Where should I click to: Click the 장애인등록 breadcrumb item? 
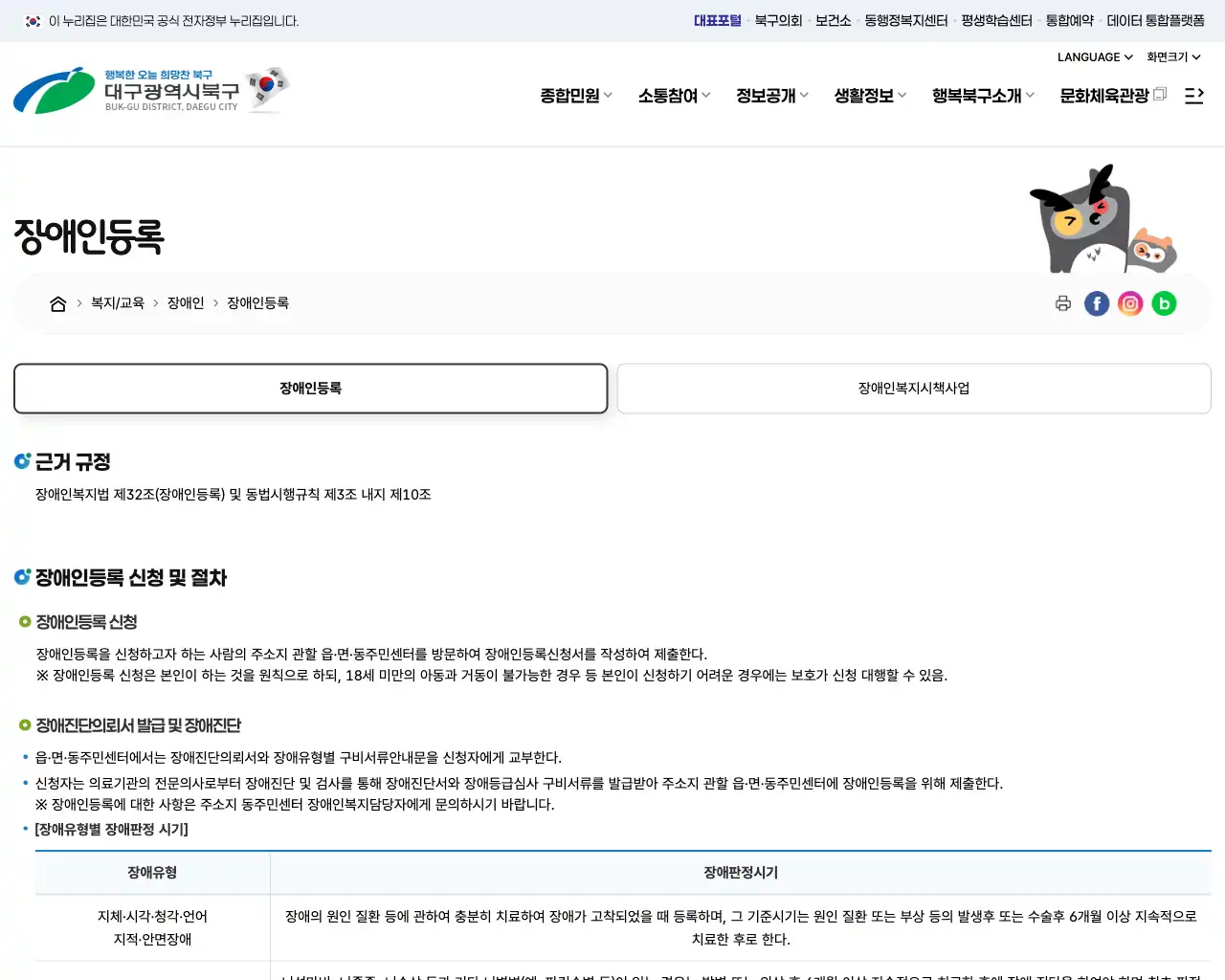[x=257, y=303]
